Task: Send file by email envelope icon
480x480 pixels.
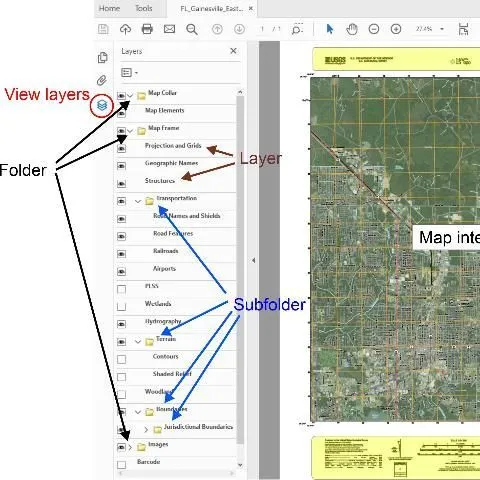Action: (x=169, y=29)
